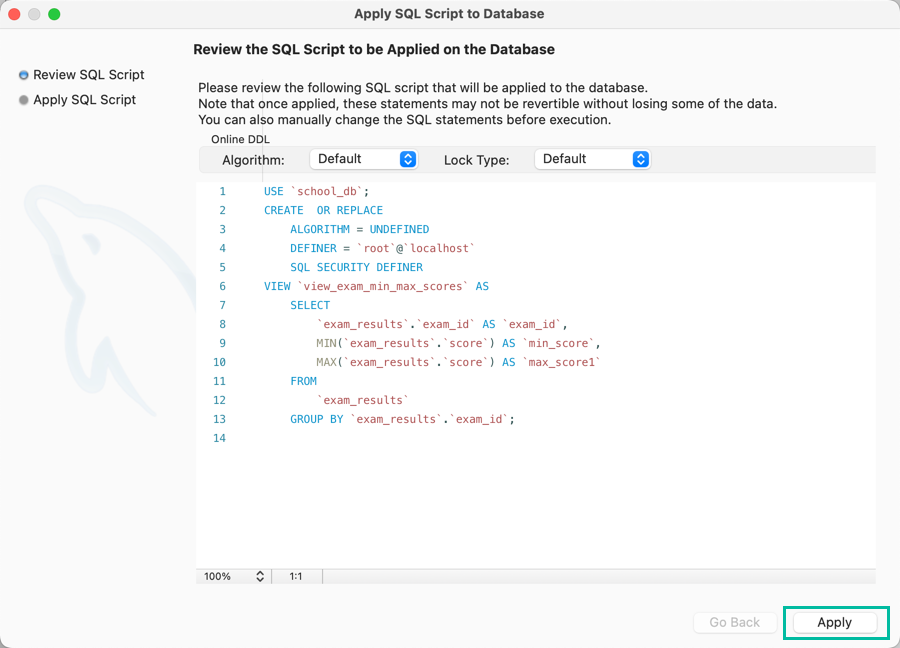This screenshot has height=648, width=900.
Task: Open the Algorithm dropdown
Action: 363,159
